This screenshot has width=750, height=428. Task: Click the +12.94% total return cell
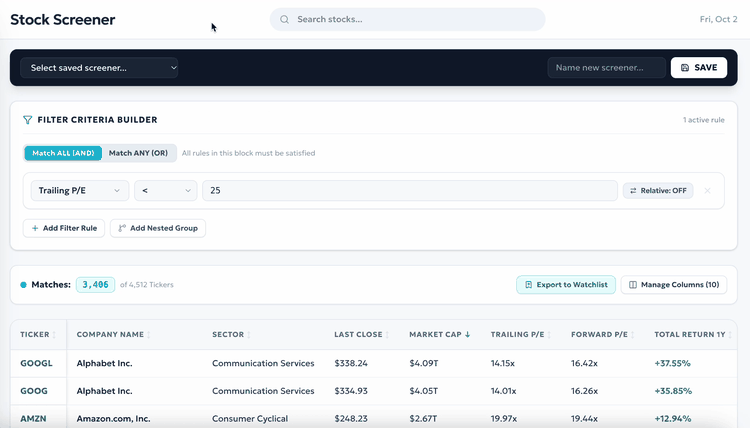coord(673,419)
